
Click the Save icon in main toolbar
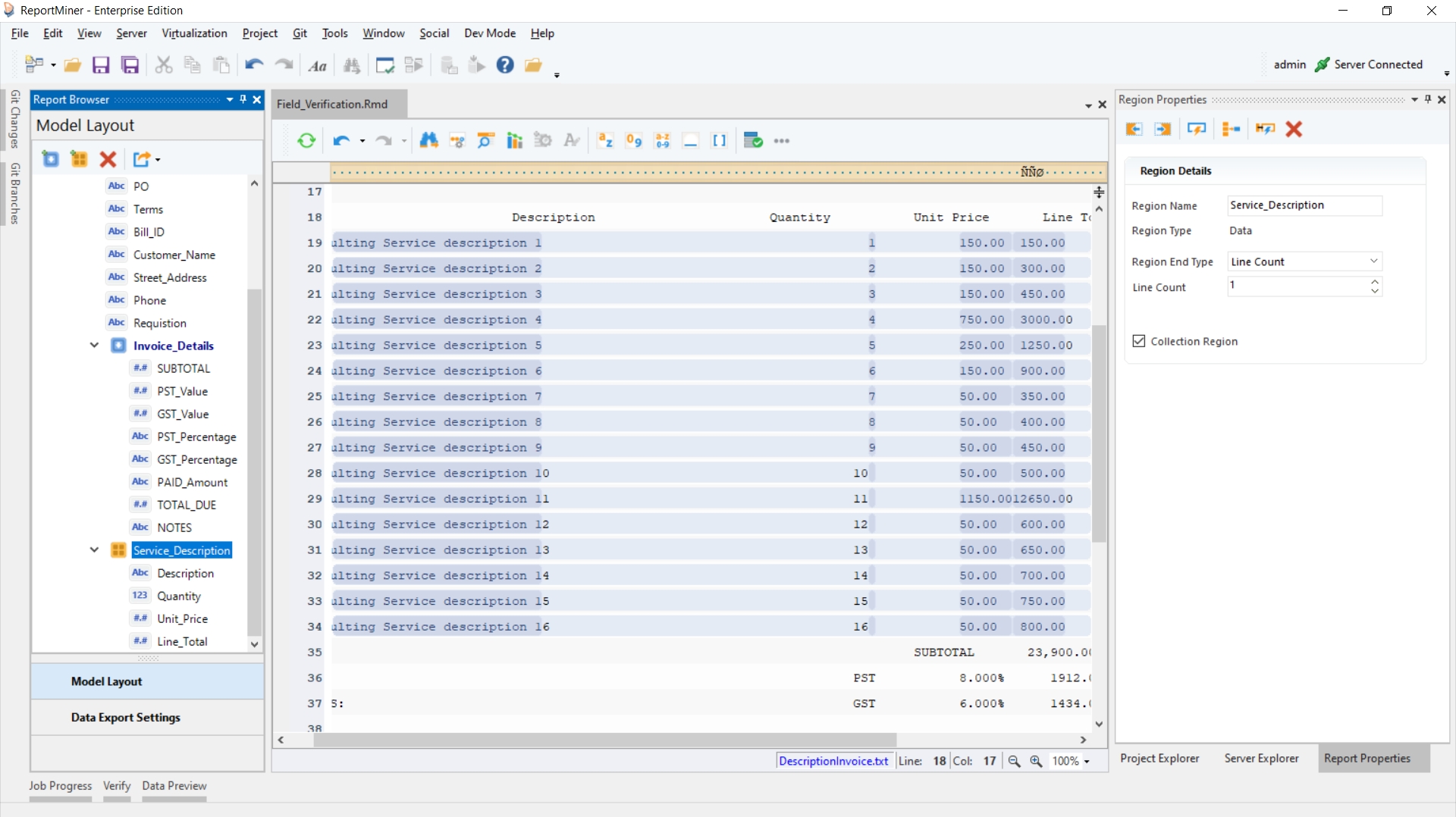[x=101, y=65]
